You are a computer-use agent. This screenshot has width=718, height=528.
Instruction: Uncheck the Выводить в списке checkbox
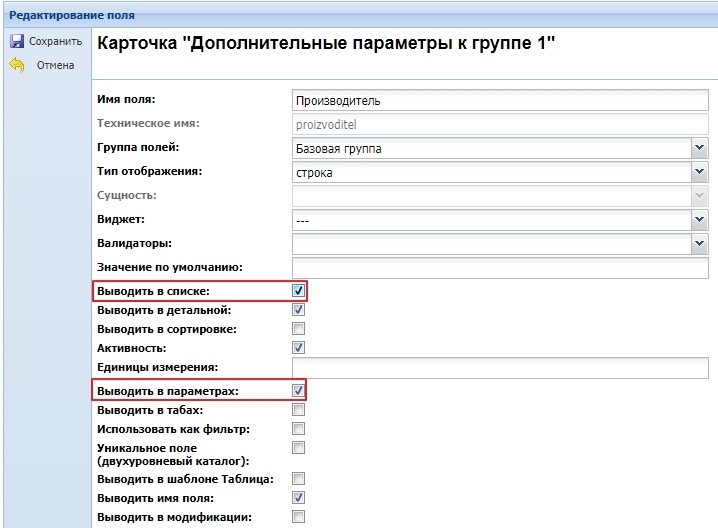coord(298,291)
